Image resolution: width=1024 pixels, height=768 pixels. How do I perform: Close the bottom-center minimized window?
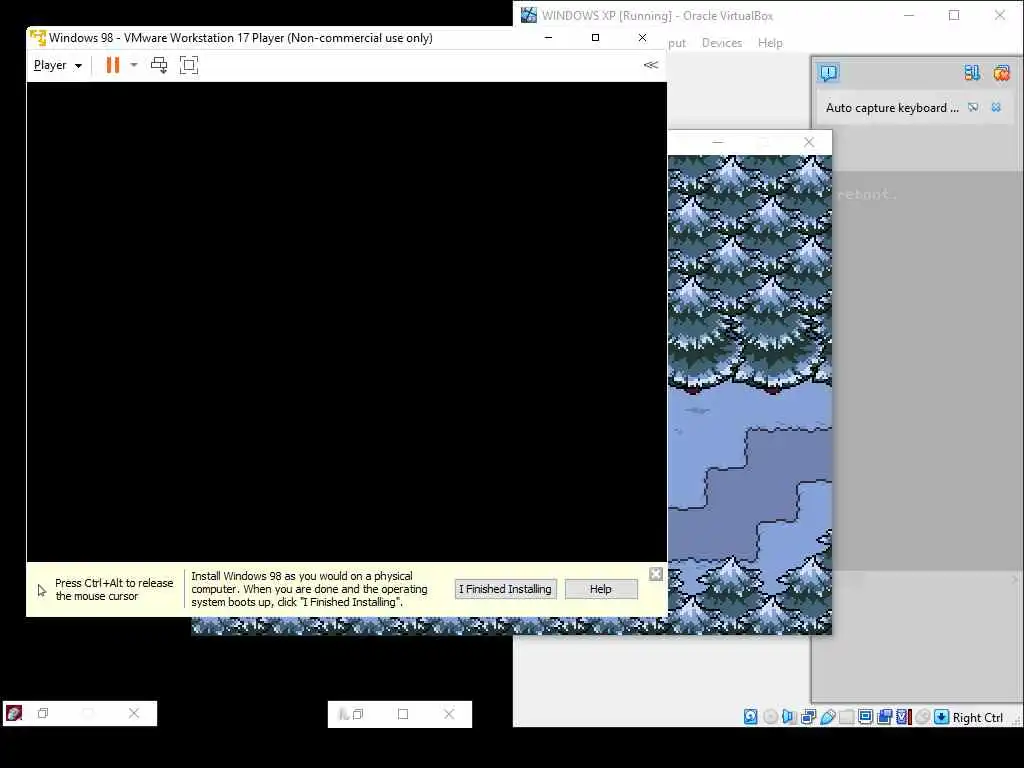click(x=449, y=714)
